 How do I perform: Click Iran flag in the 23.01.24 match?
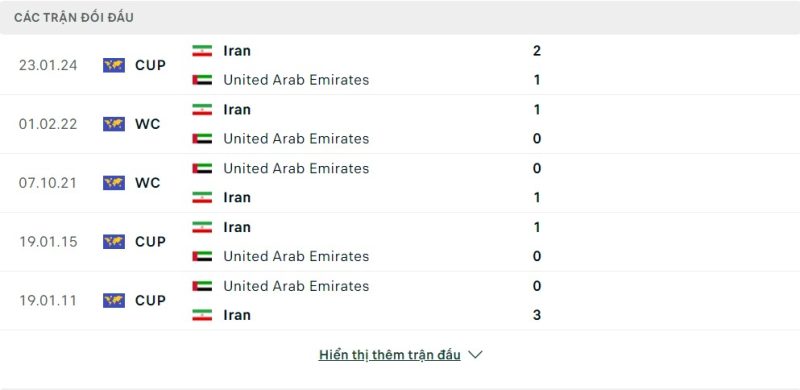click(202, 51)
